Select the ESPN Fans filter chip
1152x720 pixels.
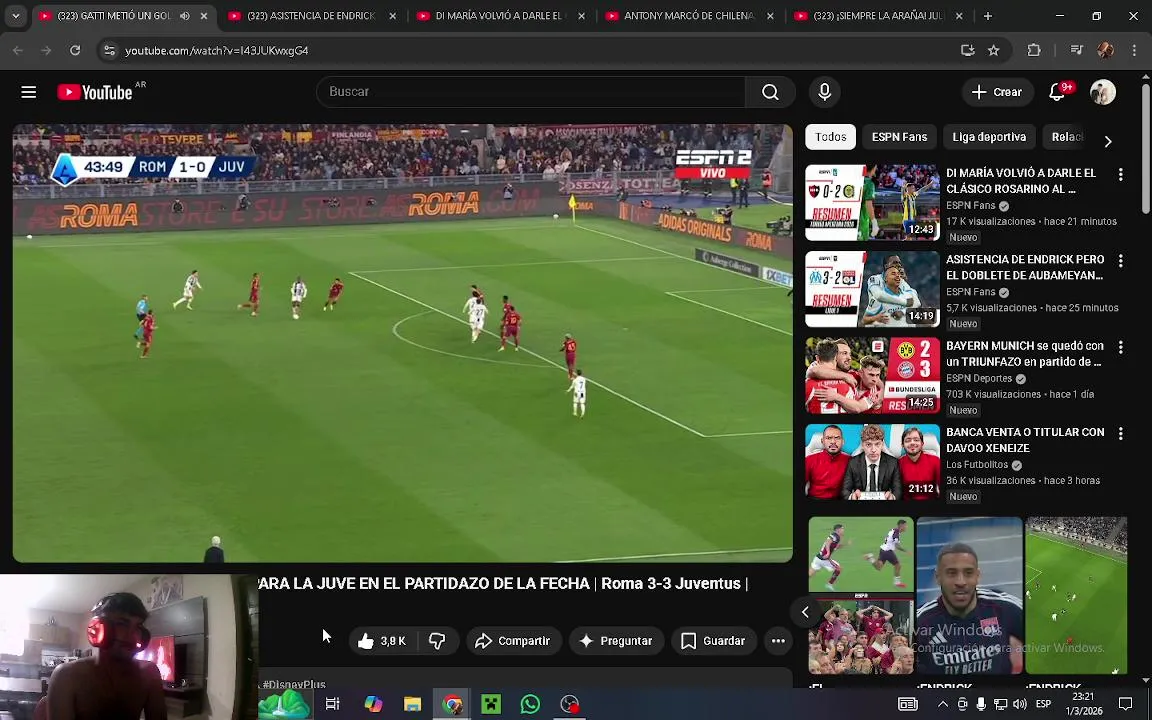tap(899, 137)
